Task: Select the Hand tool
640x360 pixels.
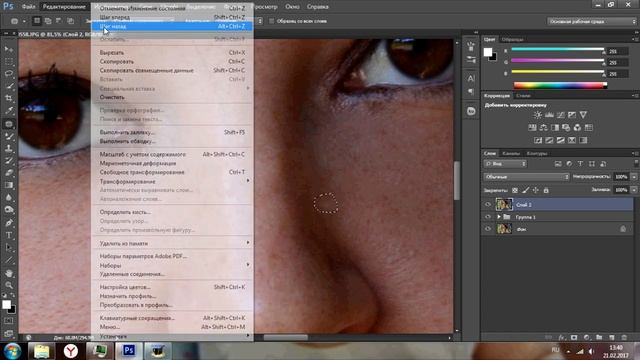Action: pyautogui.click(x=9, y=273)
